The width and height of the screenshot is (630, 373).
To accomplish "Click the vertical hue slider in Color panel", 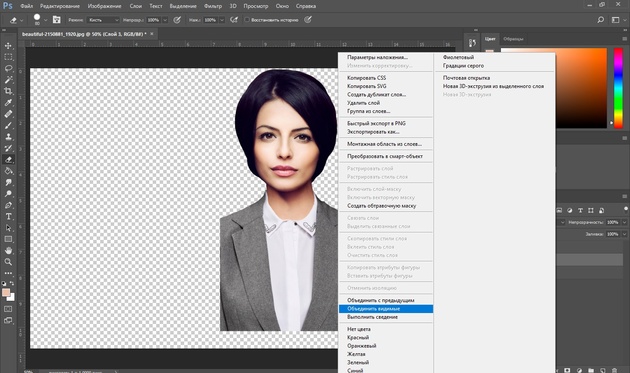I will [618, 88].
